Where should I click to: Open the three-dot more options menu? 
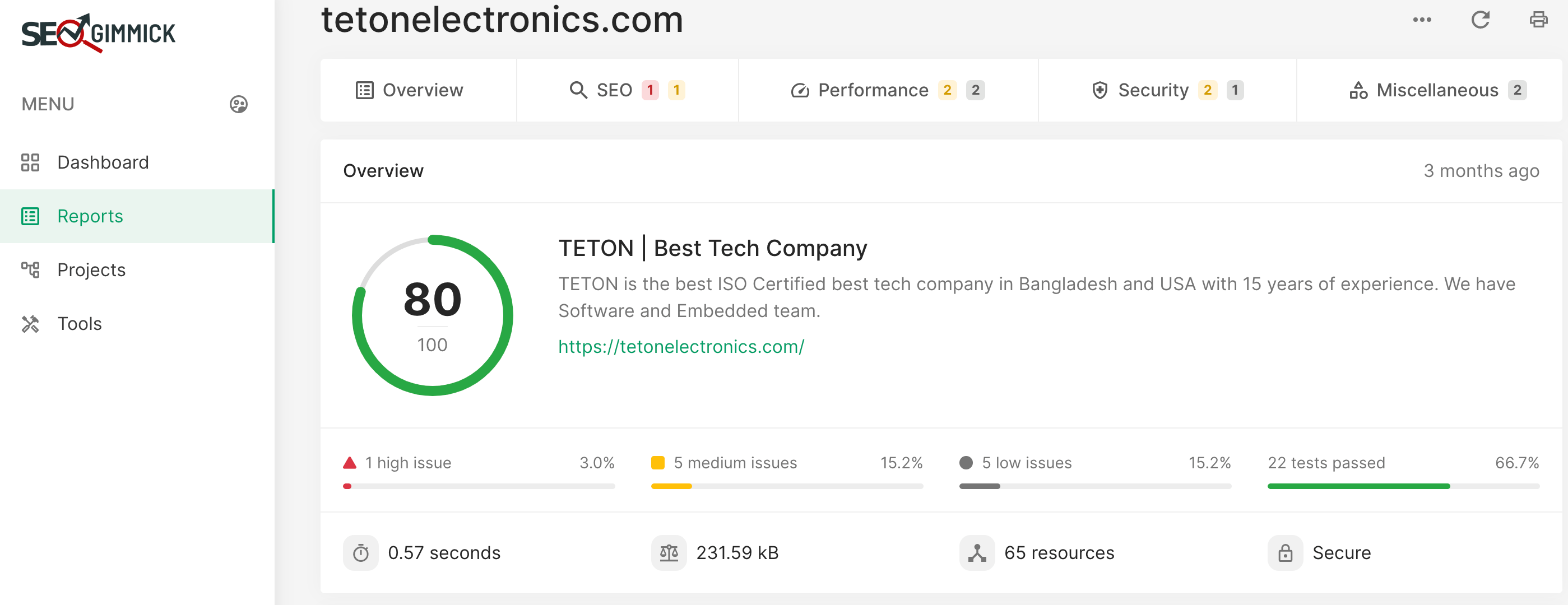[x=1421, y=20]
